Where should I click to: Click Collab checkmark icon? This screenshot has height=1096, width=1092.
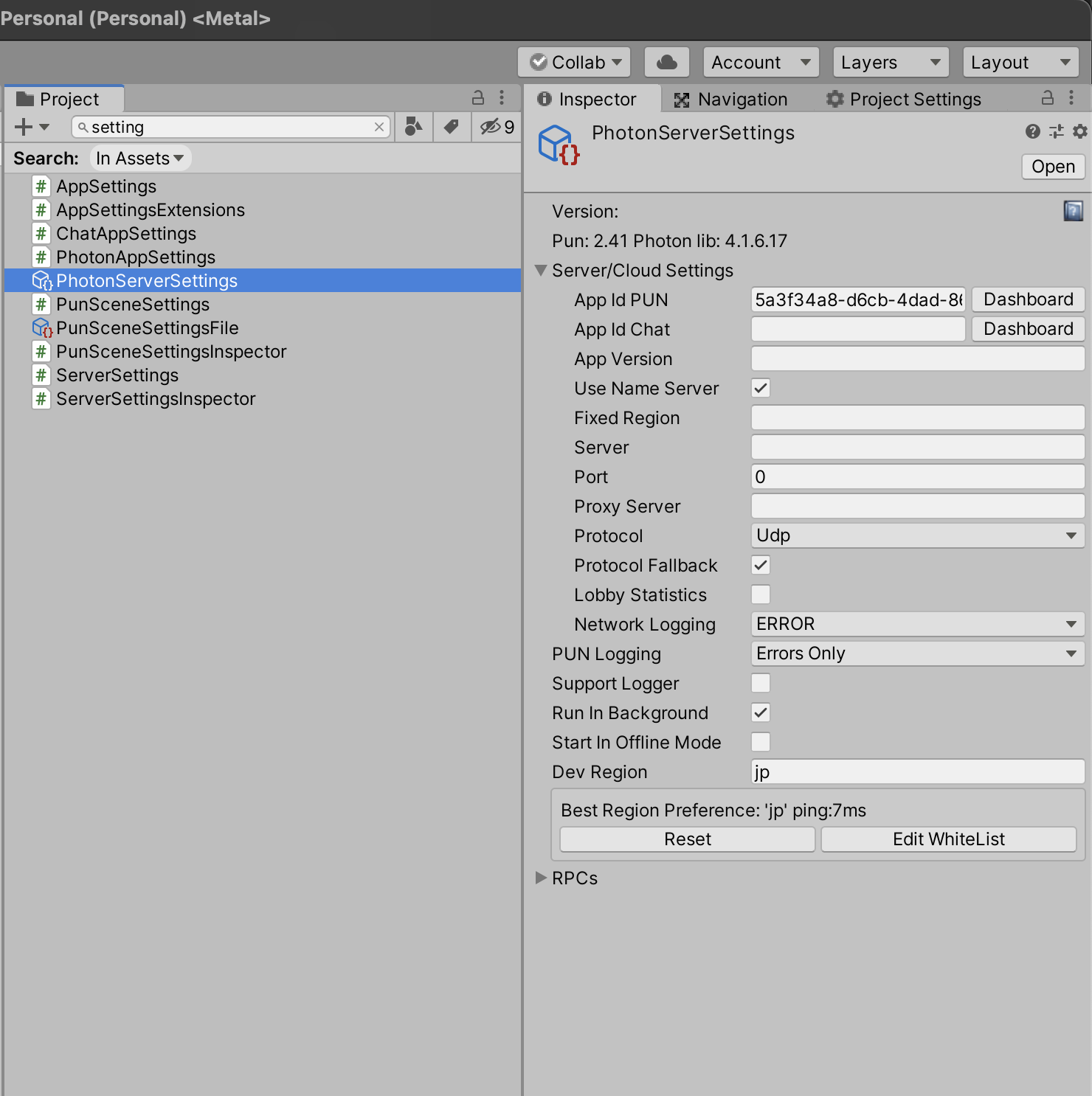pos(539,62)
